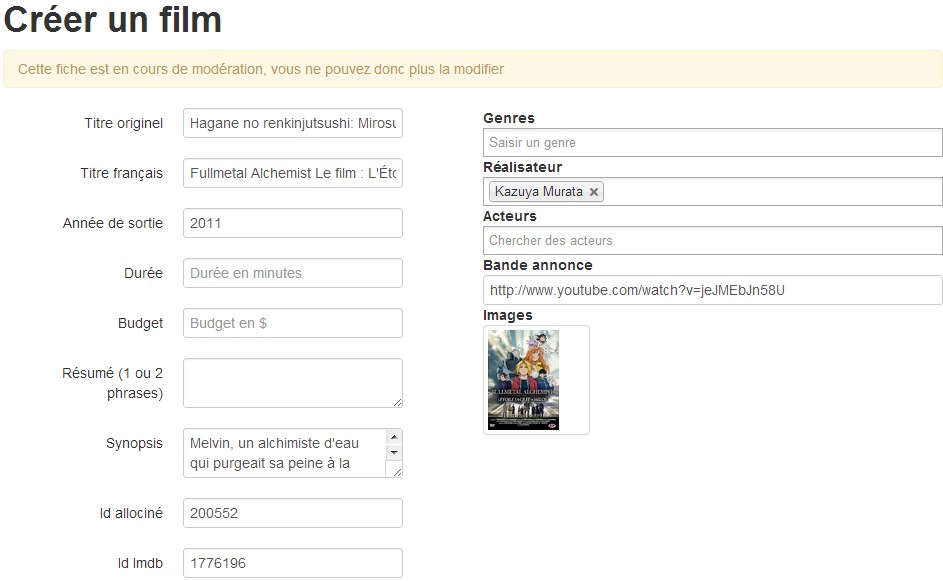Focus the Titre français text field
The width and height of the screenshot is (943, 581).
[x=293, y=173]
